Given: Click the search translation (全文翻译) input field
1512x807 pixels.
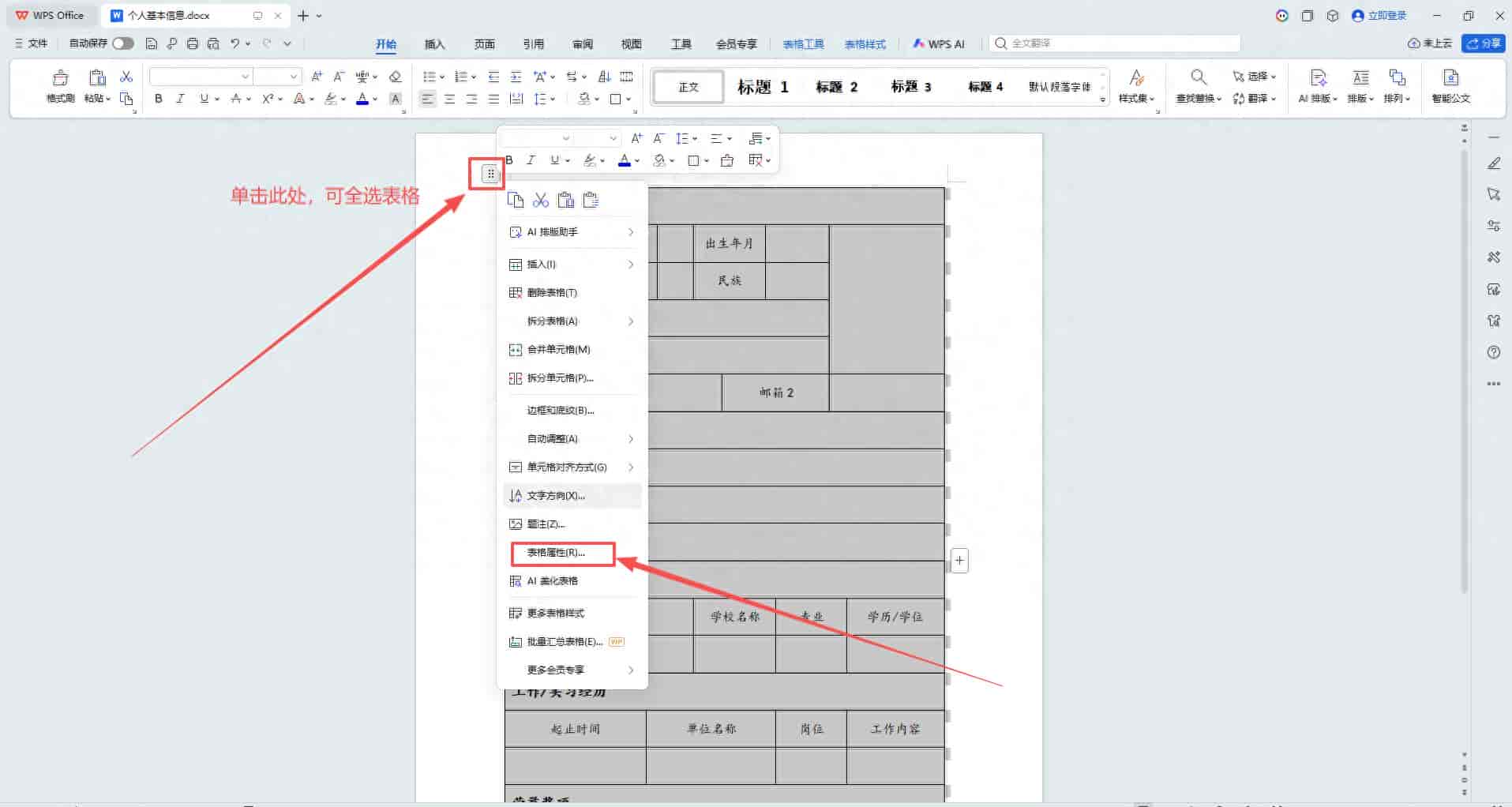Looking at the screenshot, I should coord(1115,43).
